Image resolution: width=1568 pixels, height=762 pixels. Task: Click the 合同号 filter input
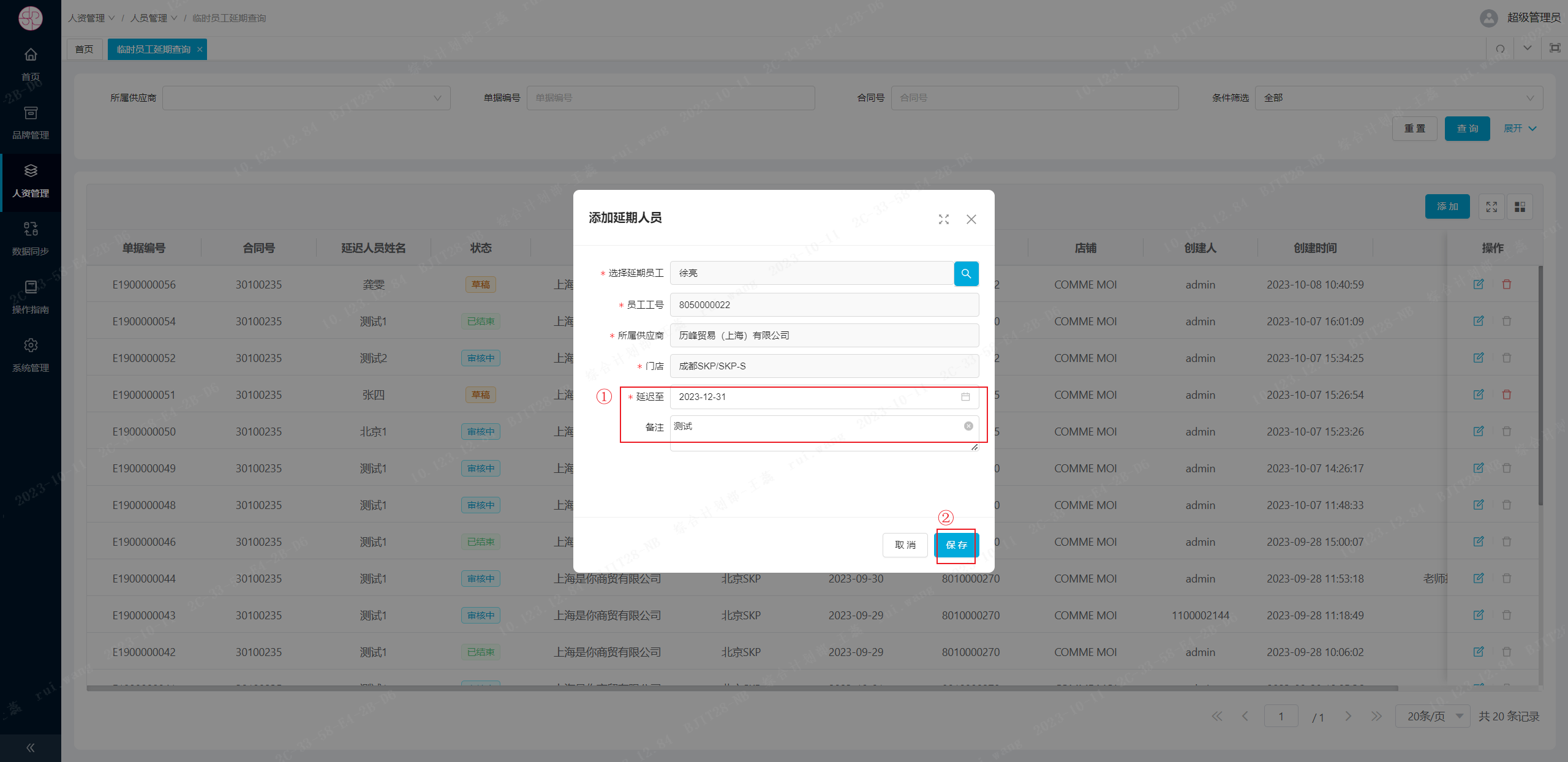click(1035, 98)
